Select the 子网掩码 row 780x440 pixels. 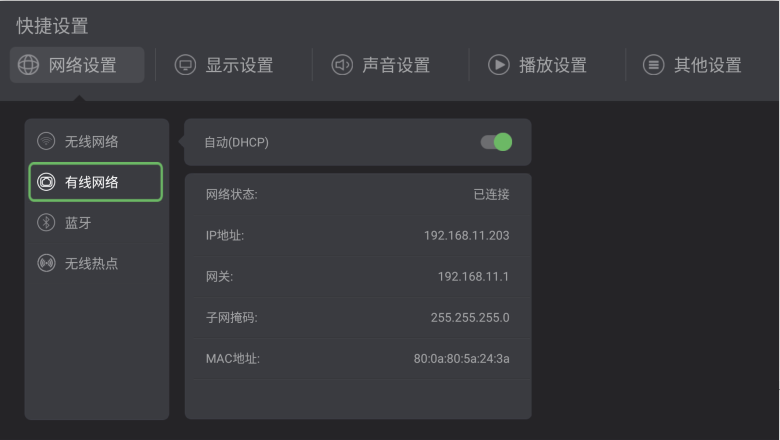[357, 318]
